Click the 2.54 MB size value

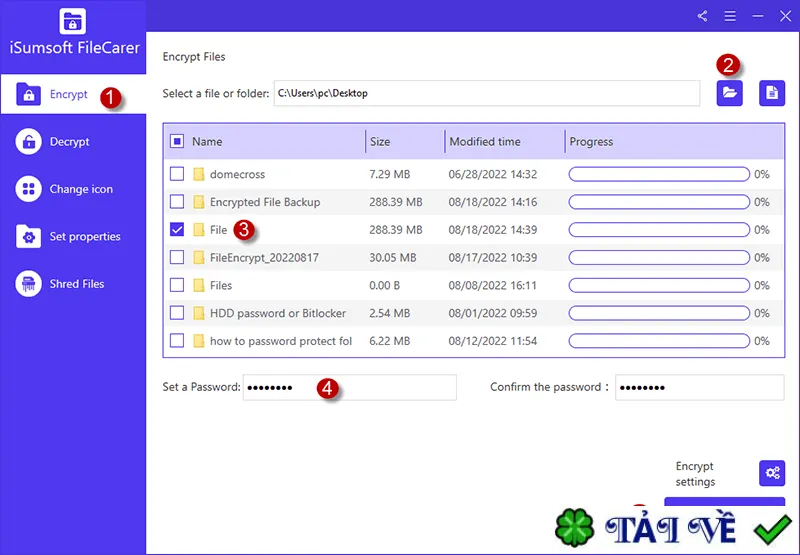pos(389,313)
